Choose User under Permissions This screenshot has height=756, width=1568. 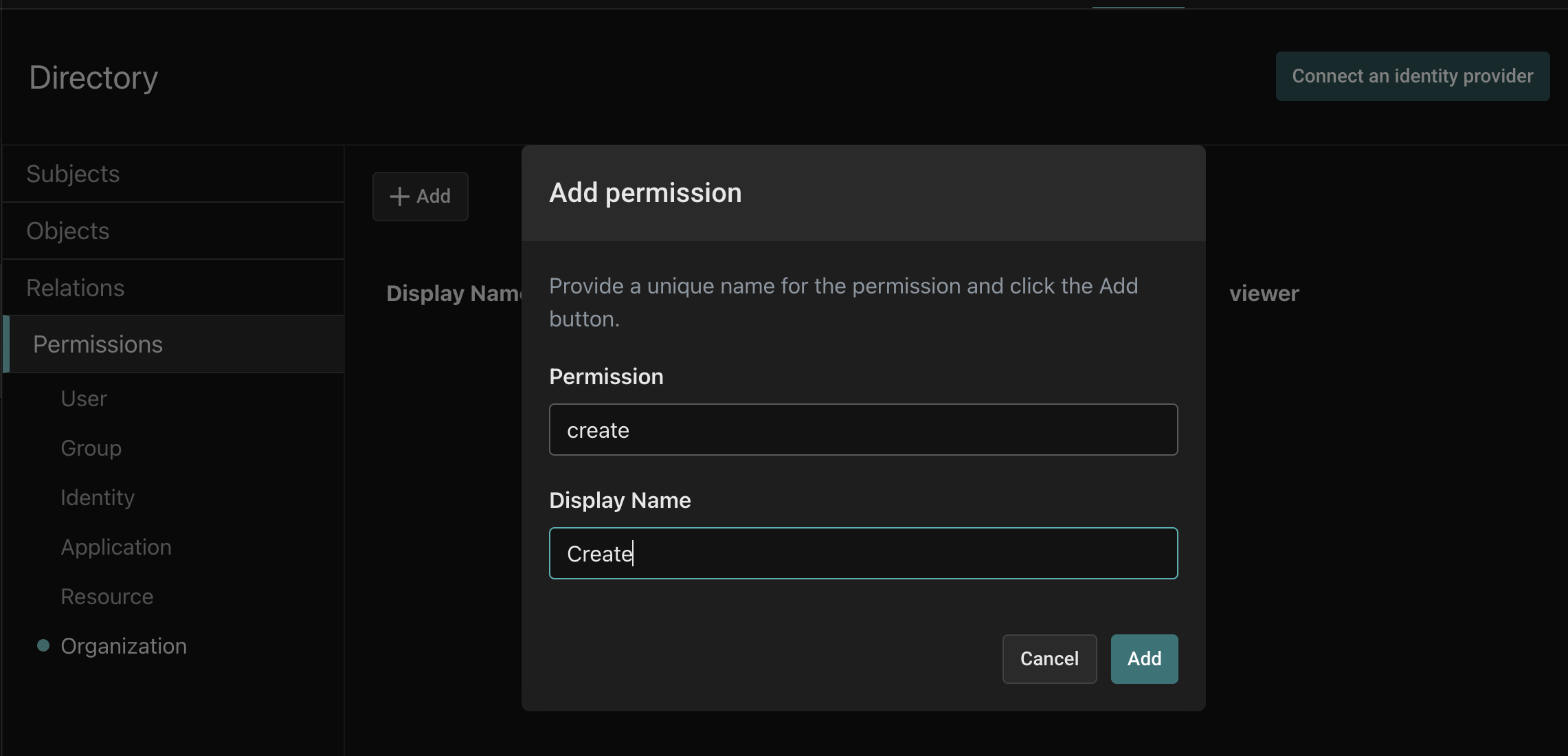tap(84, 399)
